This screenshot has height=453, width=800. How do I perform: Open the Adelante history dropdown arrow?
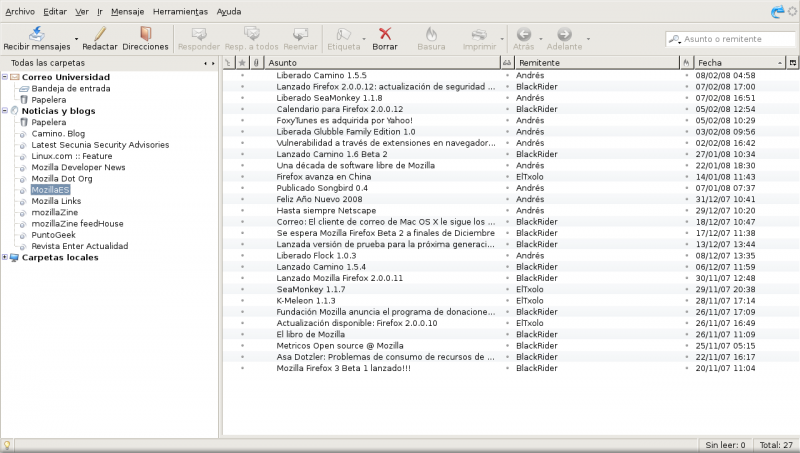click(588, 39)
